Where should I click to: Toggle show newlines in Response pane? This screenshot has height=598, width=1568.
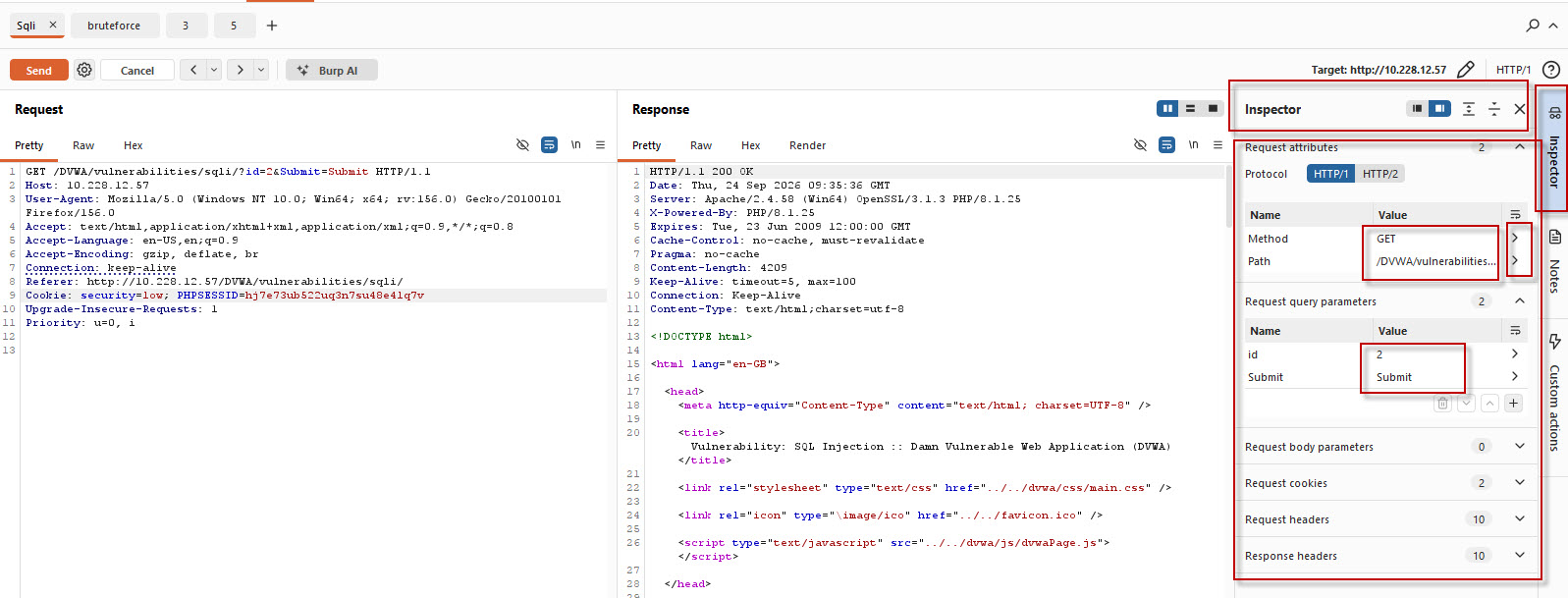click(1194, 144)
